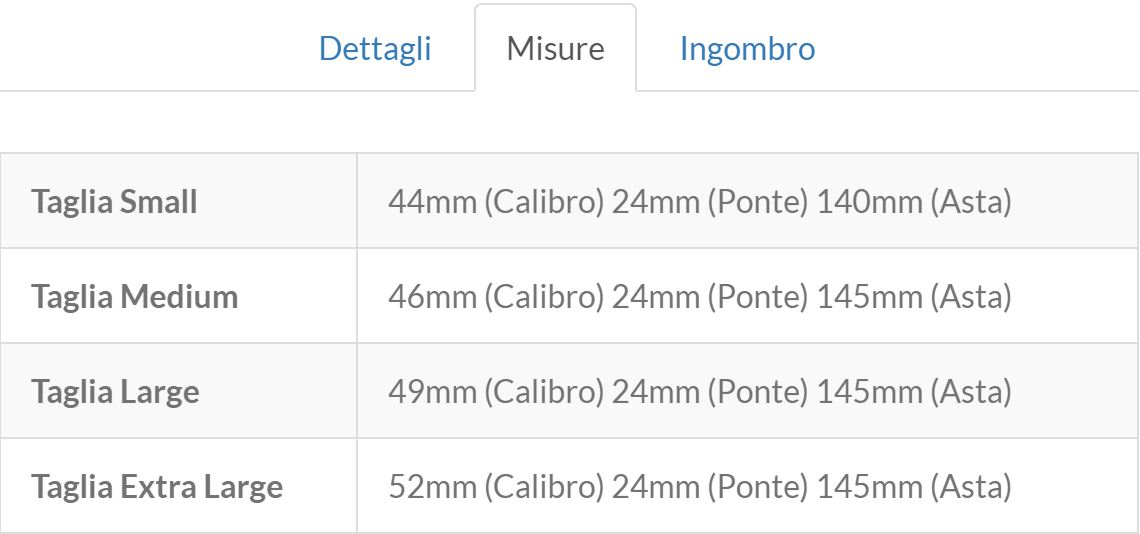Screen dimensions: 1140x534
Task: Click the 140mm (Asta) value for Small
Action: 914,202
